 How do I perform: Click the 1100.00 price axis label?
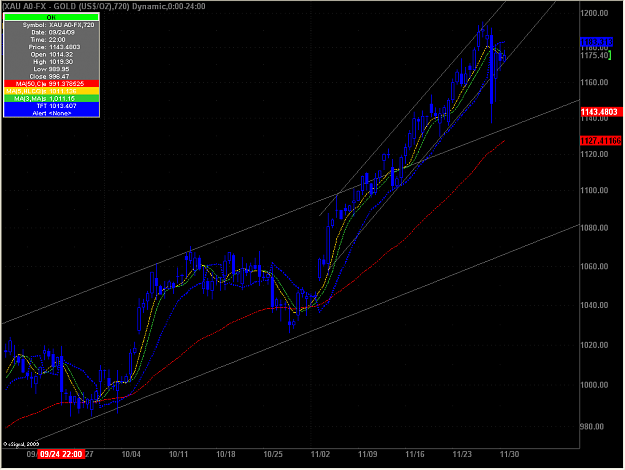[x=594, y=190]
